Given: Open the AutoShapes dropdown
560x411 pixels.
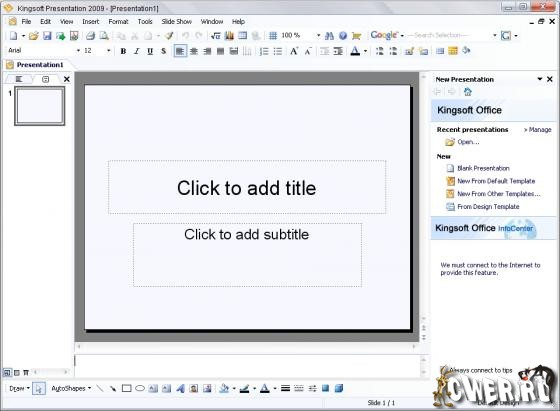Looking at the screenshot, I should click(x=71, y=388).
